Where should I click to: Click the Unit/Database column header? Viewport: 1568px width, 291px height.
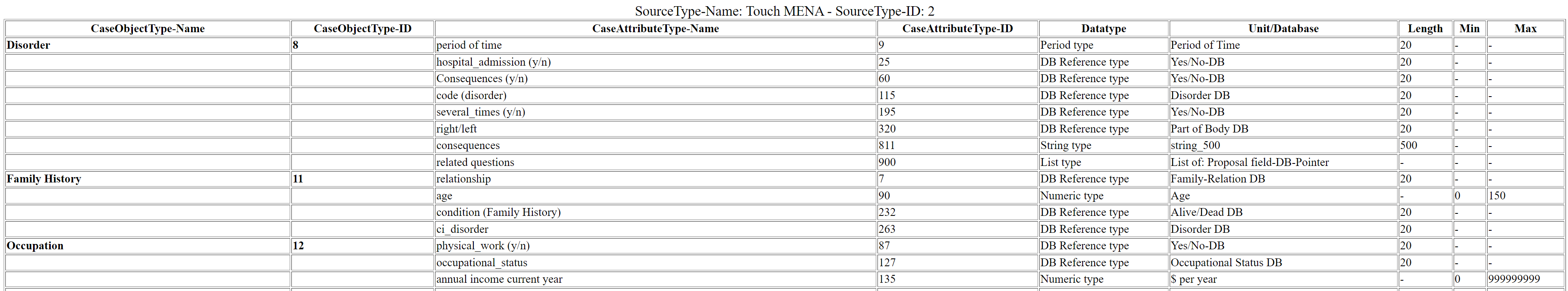[1283, 28]
